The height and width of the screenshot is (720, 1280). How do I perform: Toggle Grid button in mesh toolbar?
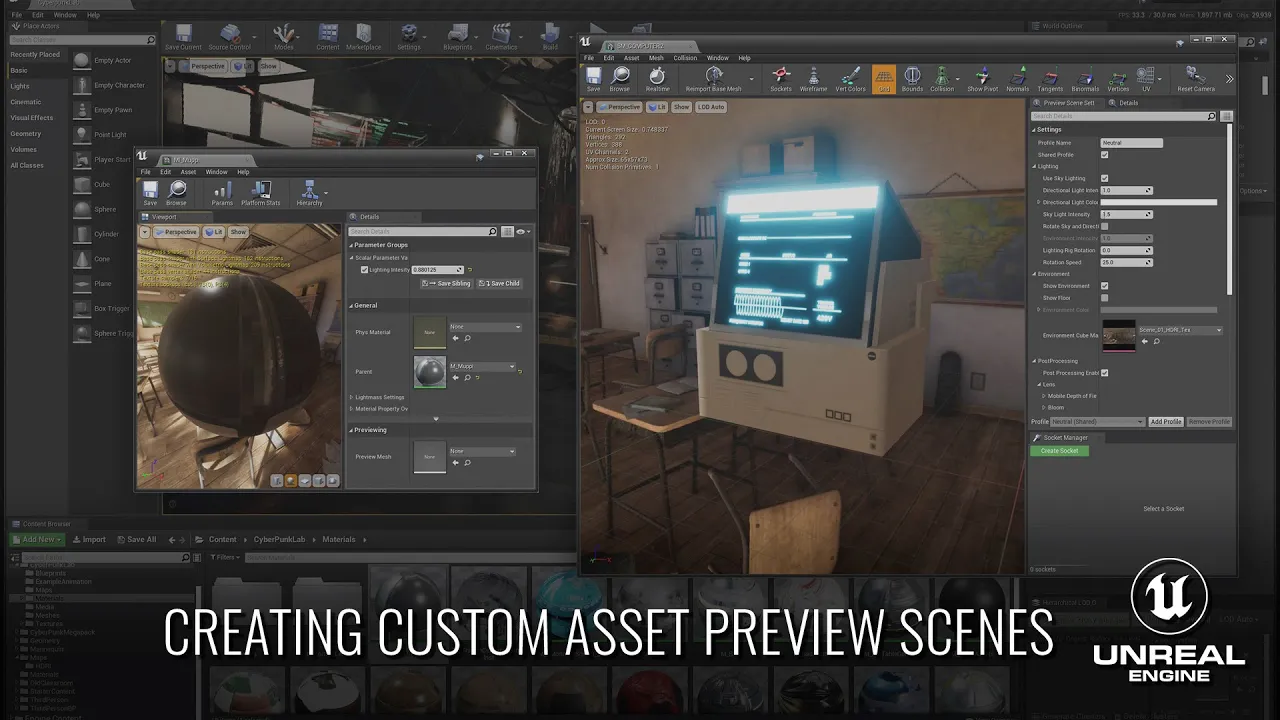884,78
